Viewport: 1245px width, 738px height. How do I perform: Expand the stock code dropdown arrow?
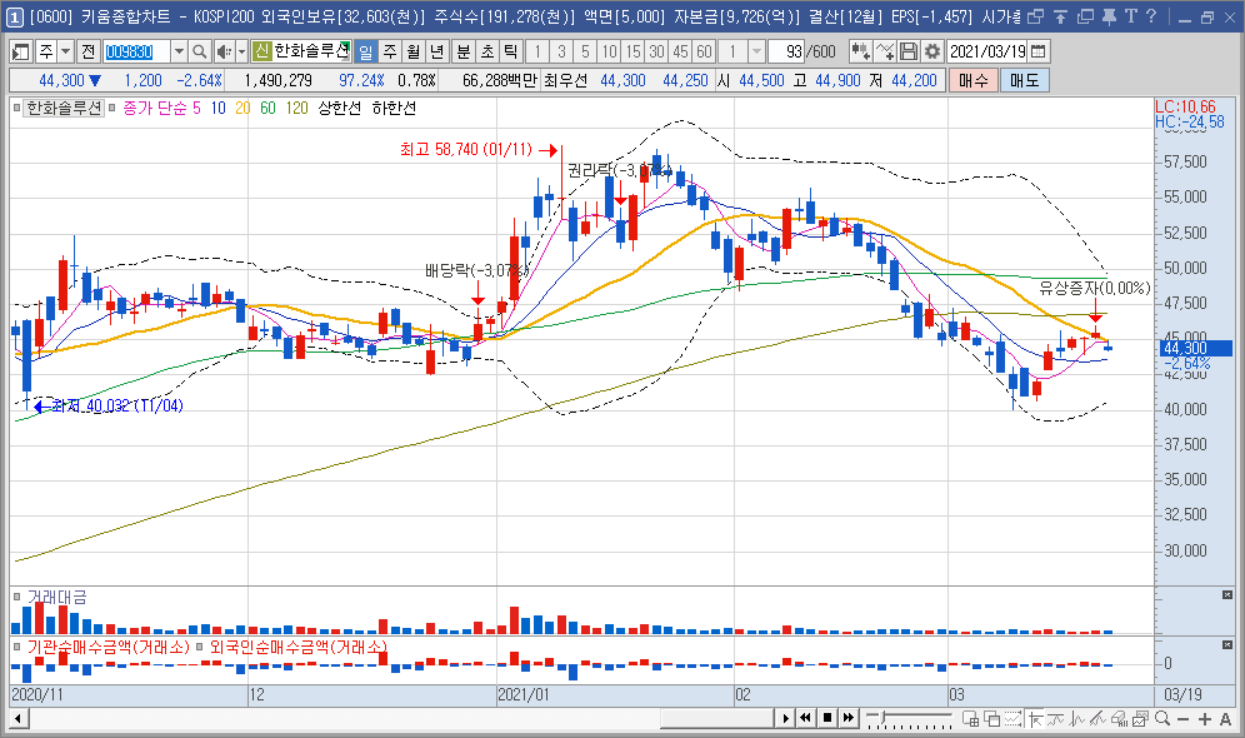tap(179, 52)
